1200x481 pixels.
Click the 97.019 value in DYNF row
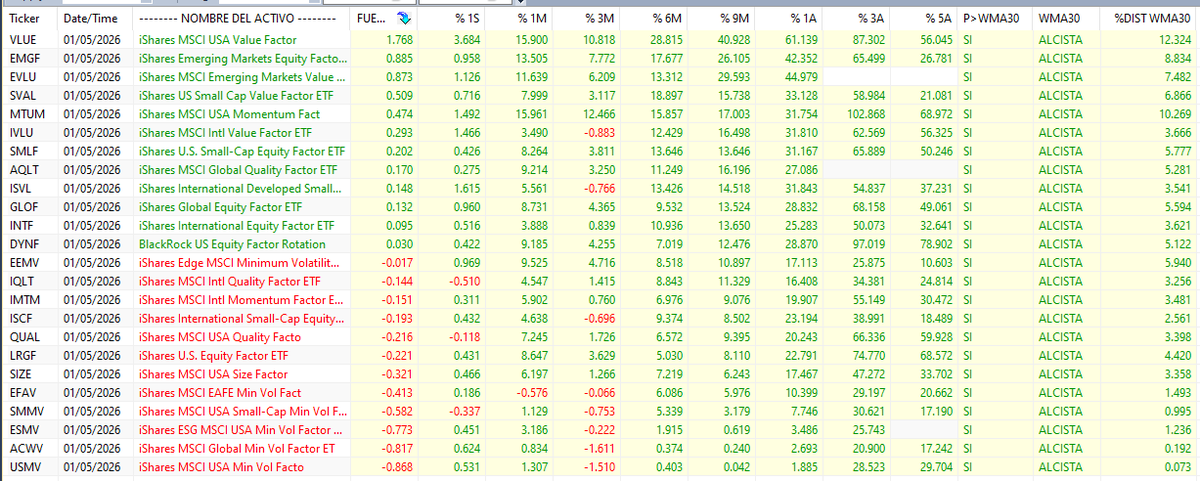click(869, 244)
